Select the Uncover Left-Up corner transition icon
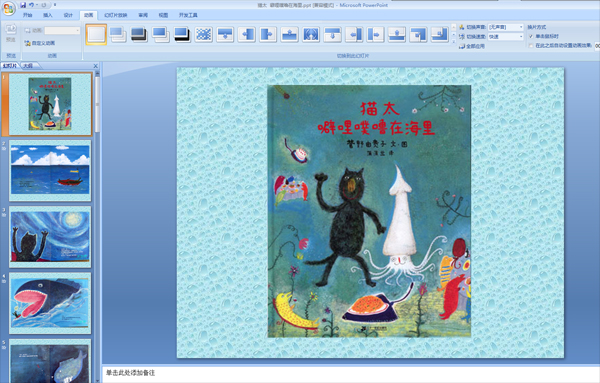The height and width of the screenshot is (383, 600). pos(418,34)
